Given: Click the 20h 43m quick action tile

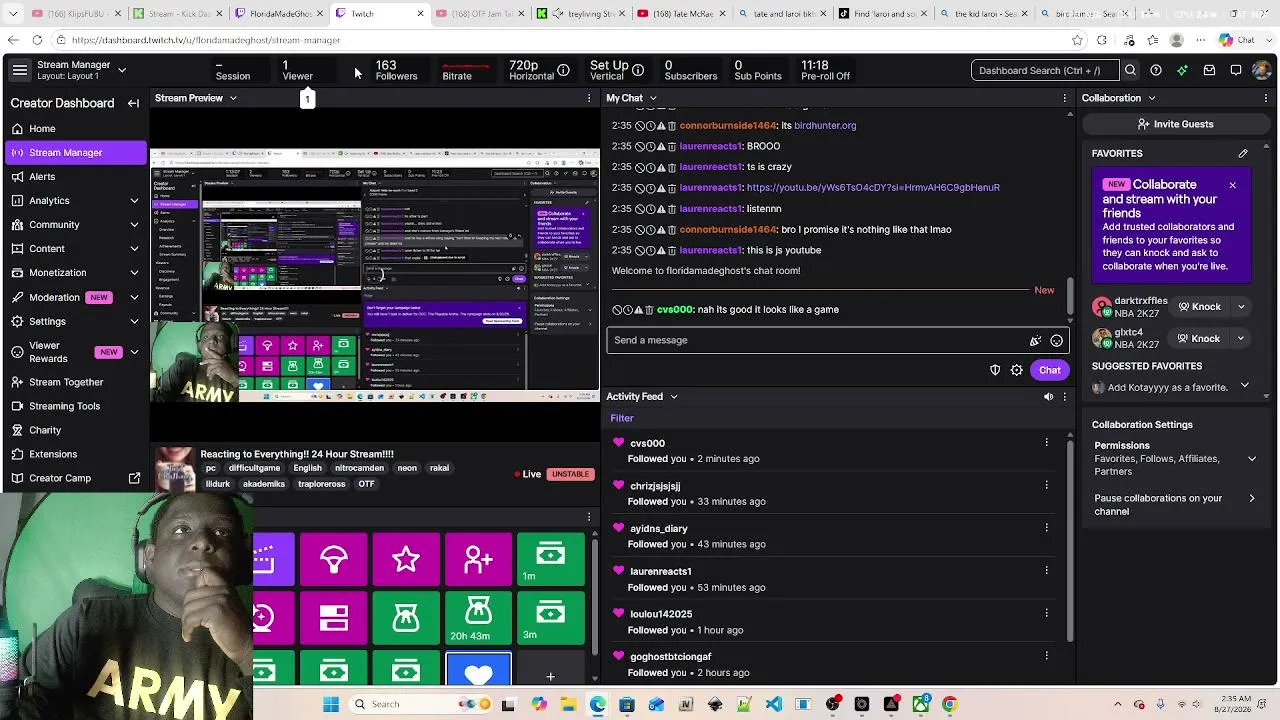Looking at the screenshot, I should 478,619.
